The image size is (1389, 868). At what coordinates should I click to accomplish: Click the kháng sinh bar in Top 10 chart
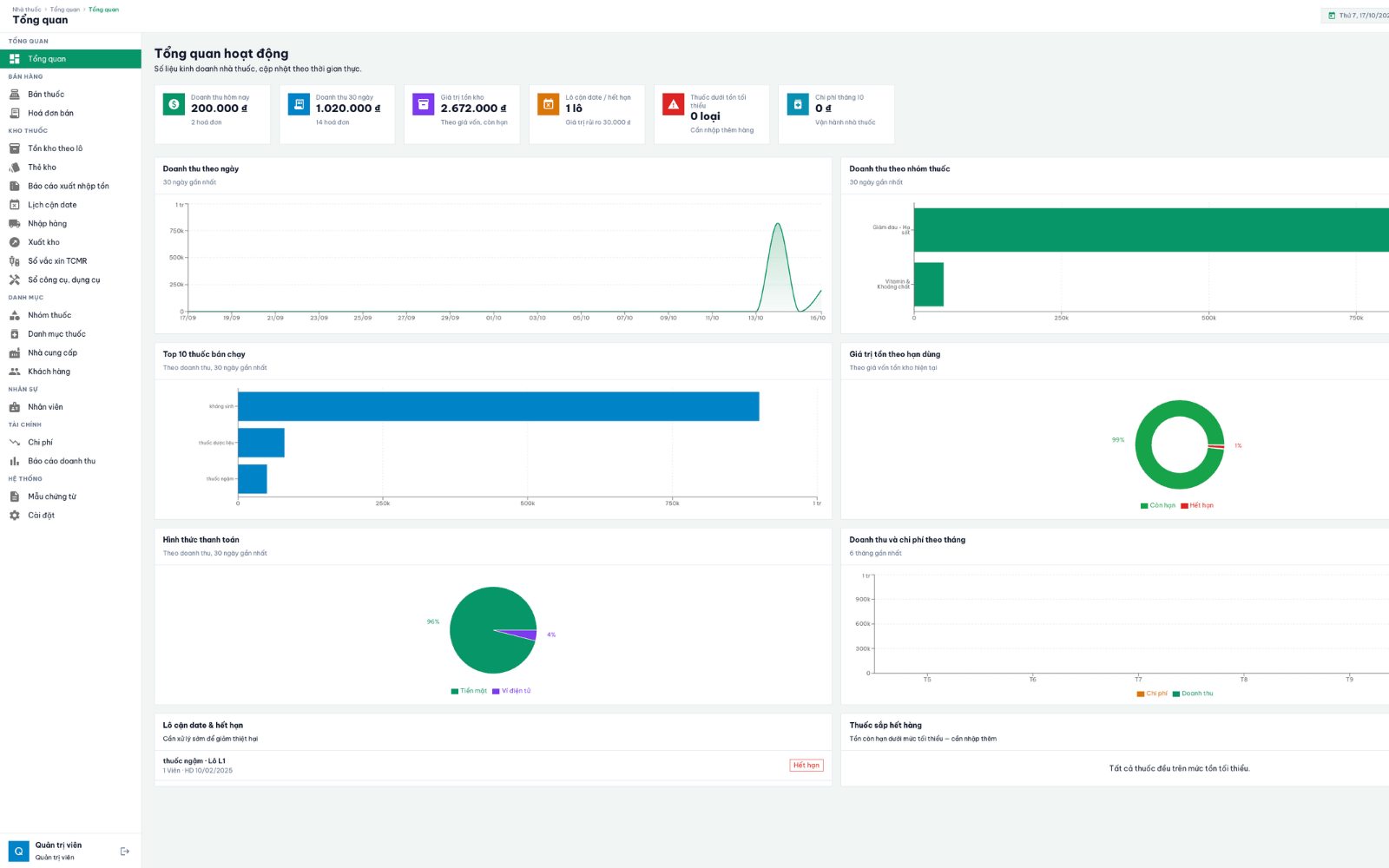coord(498,406)
